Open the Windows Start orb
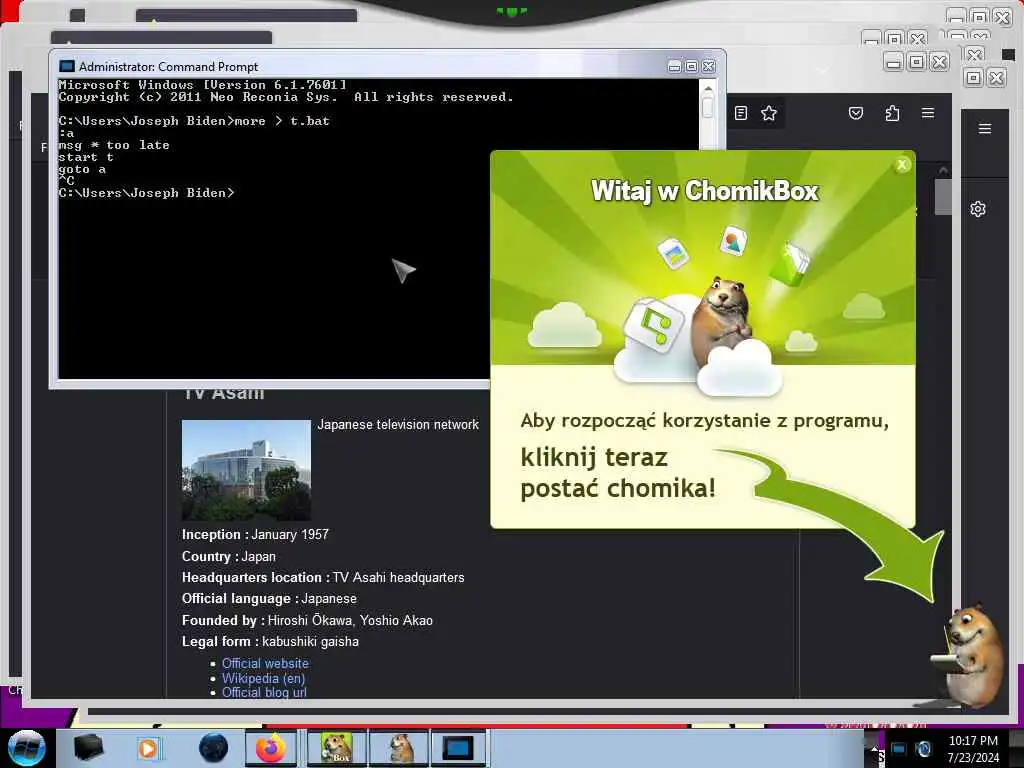The height and width of the screenshot is (768, 1024). pos(26,748)
